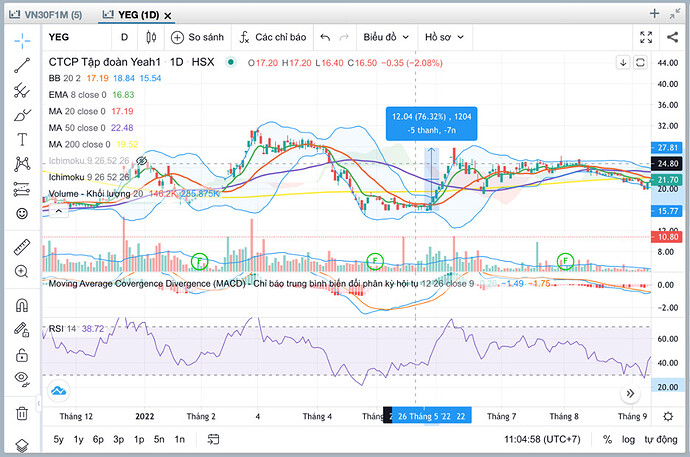Open Các chỉ báo indicators
Image resolution: width=690 pixels, height=457 pixels.
point(271,37)
